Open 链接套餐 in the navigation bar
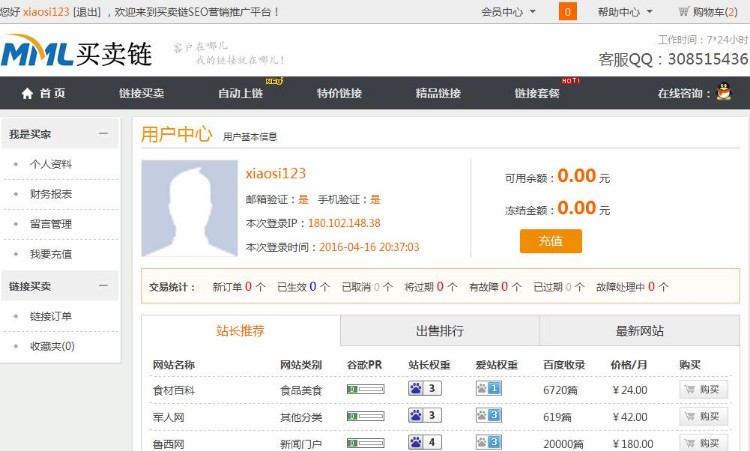The image size is (750, 451). 537,93
